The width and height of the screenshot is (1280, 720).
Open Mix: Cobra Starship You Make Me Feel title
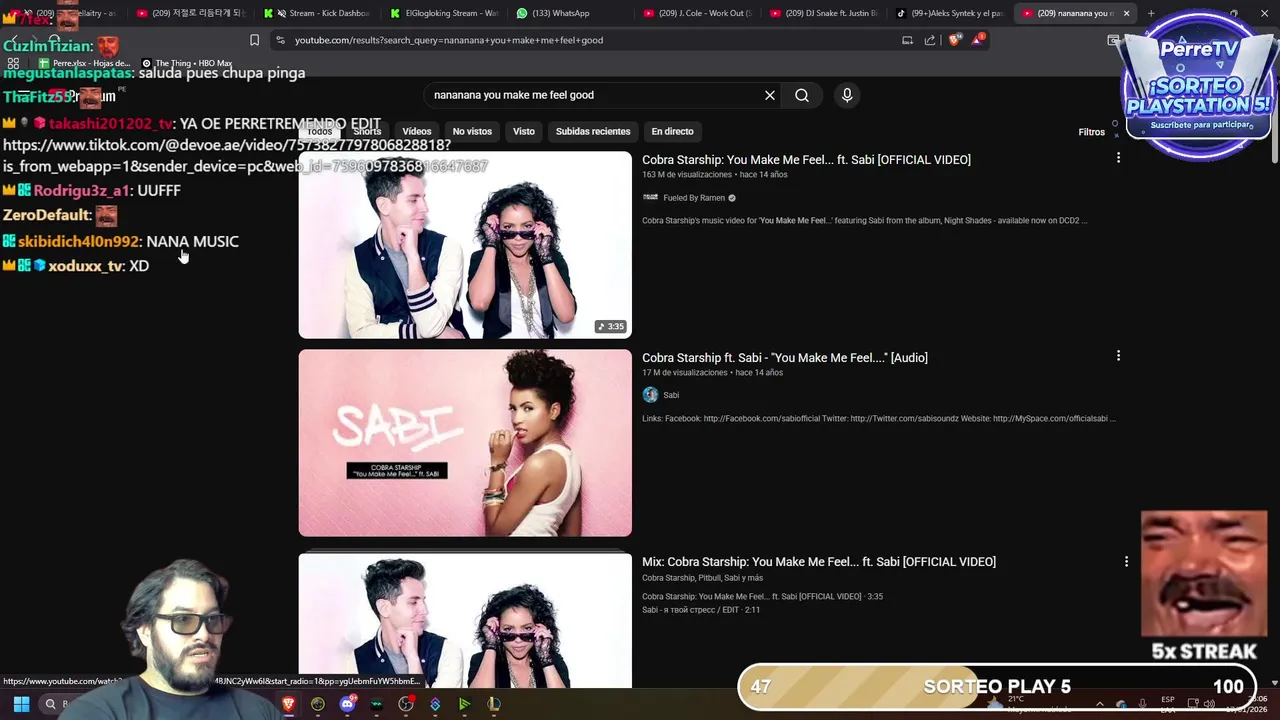[819, 562]
